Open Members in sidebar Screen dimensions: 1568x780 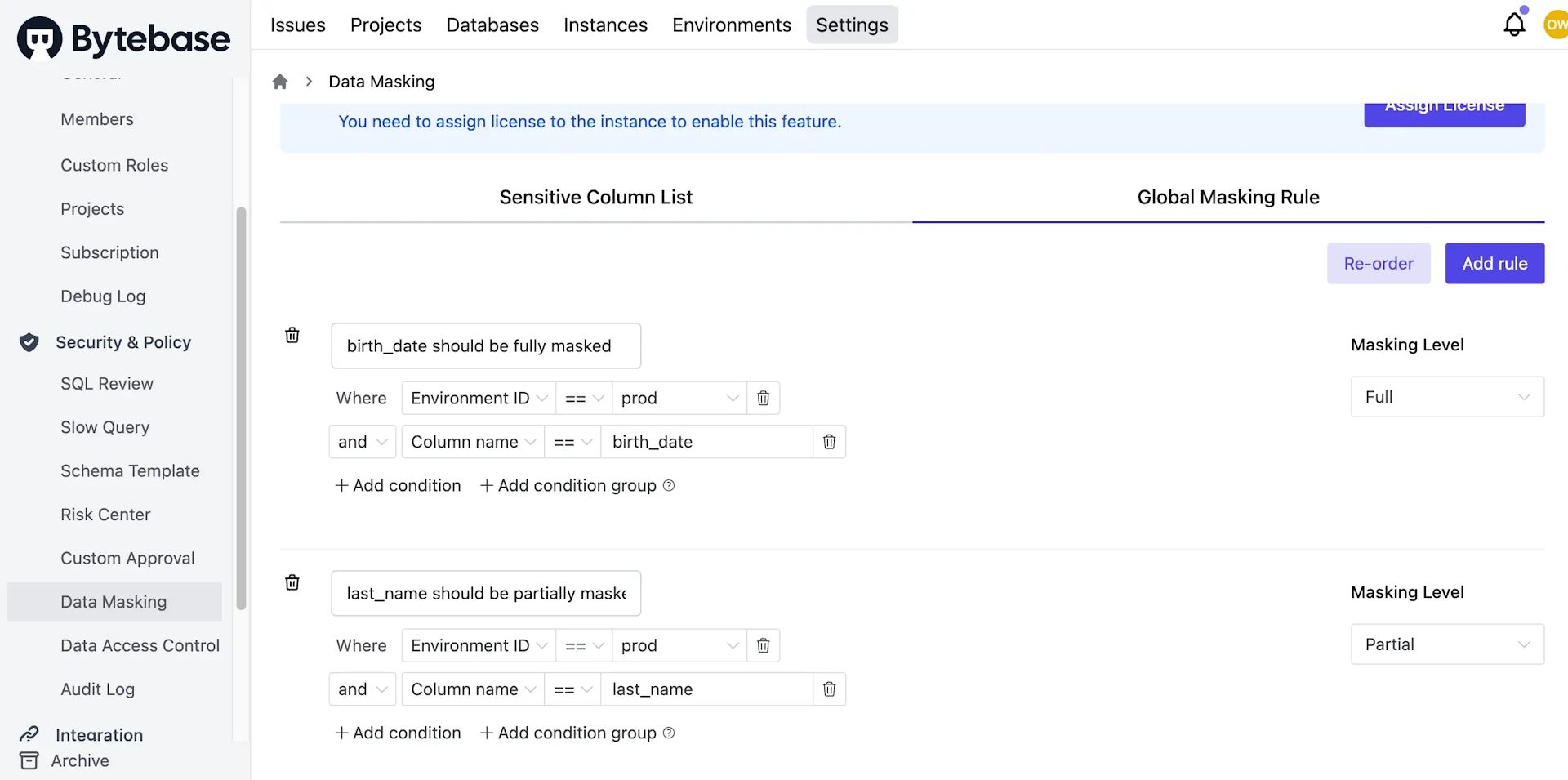pyautogui.click(x=97, y=119)
